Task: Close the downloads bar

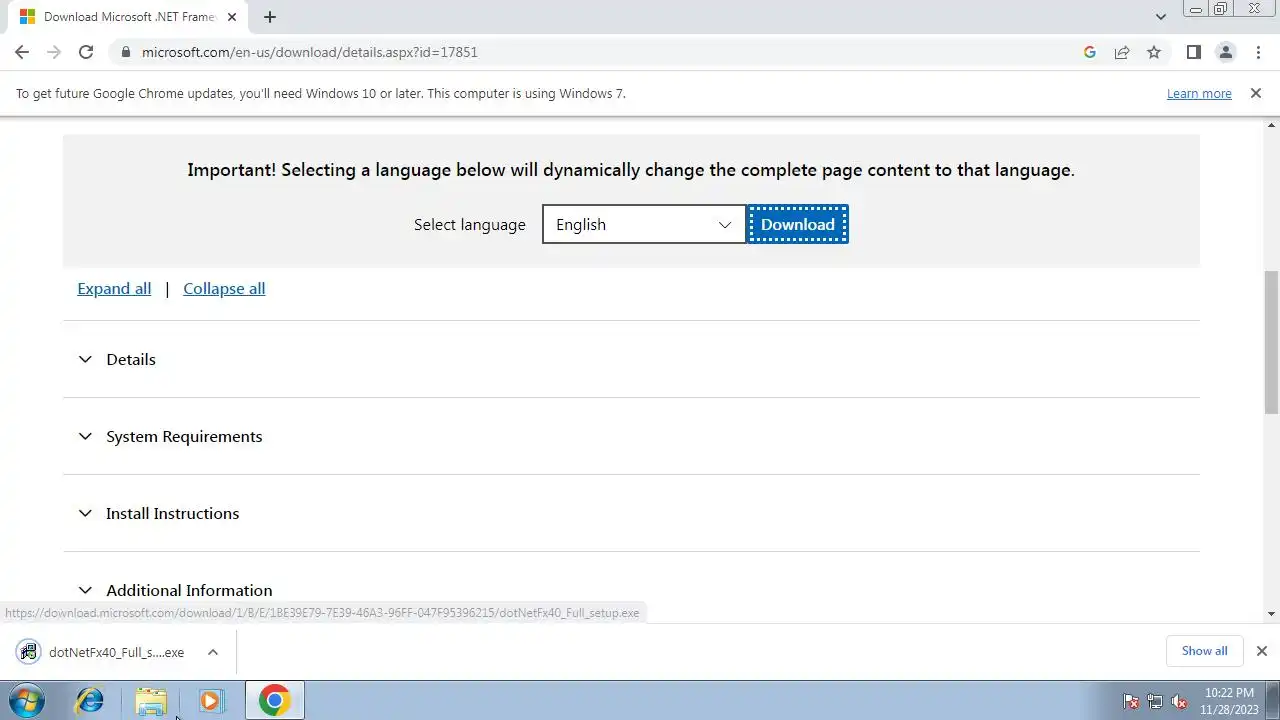Action: tap(1261, 651)
